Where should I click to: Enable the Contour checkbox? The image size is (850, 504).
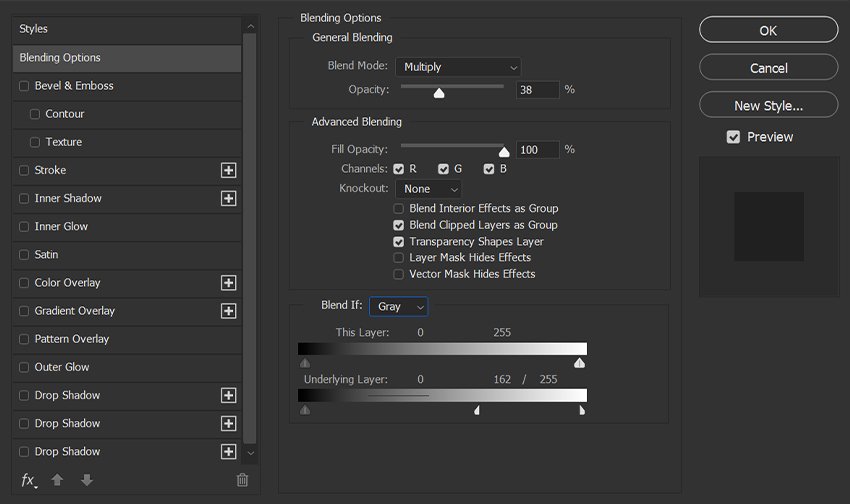(x=35, y=114)
